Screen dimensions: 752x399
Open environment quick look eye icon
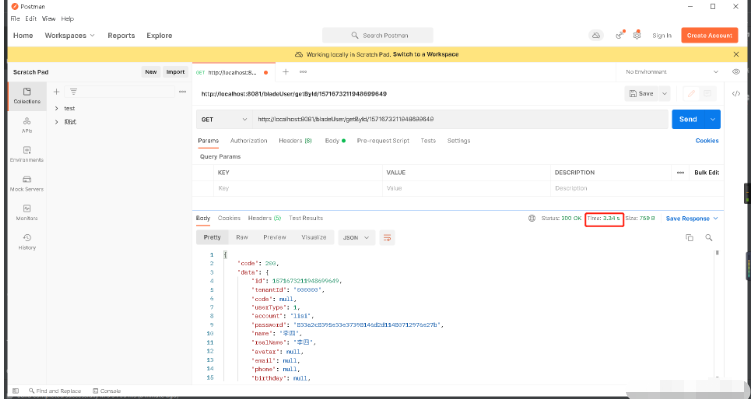(736, 71)
